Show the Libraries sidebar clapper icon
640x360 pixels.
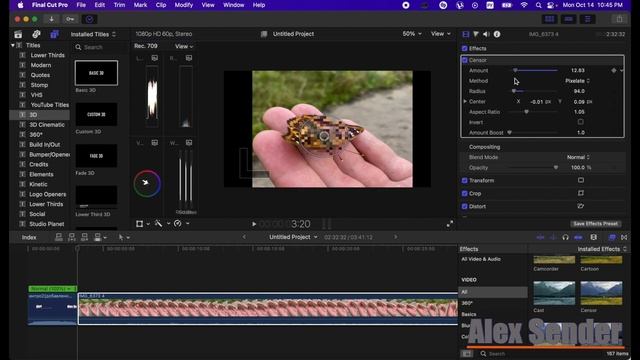tap(18, 34)
